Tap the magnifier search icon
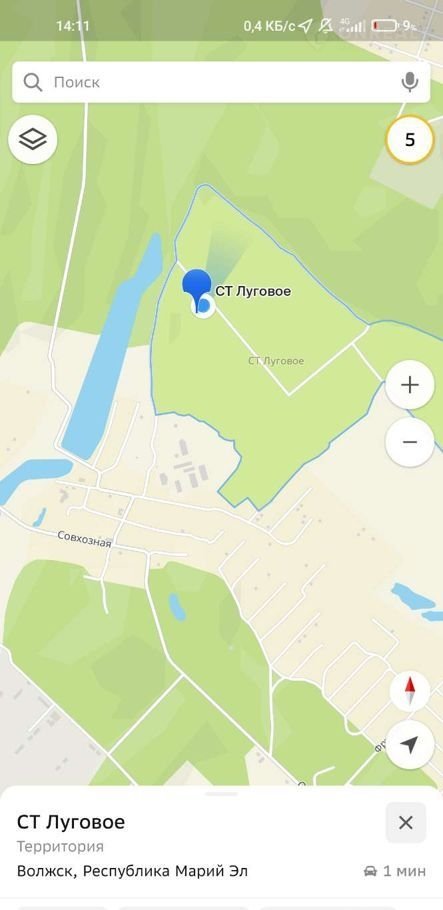The width and height of the screenshot is (443, 910). (x=33, y=82)
